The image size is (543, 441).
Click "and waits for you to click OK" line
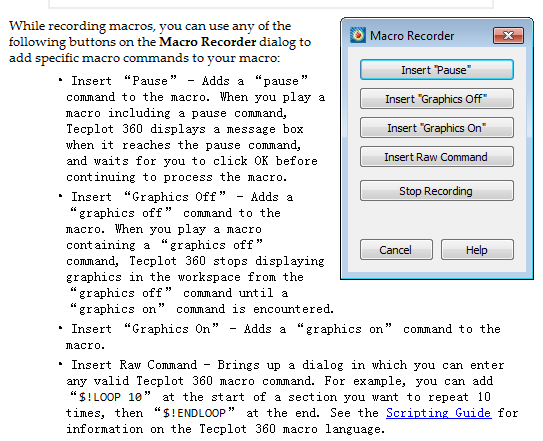[167, 161]
